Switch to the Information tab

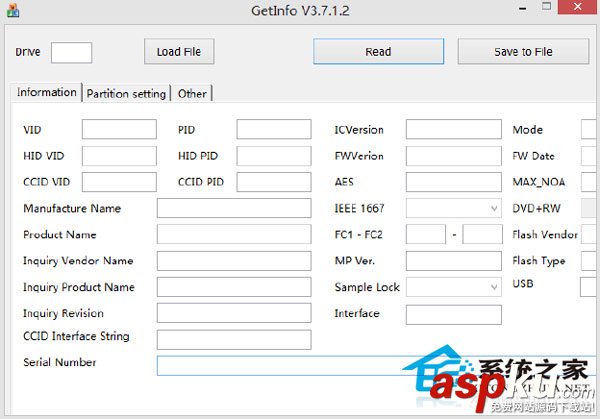pos(46,92)
